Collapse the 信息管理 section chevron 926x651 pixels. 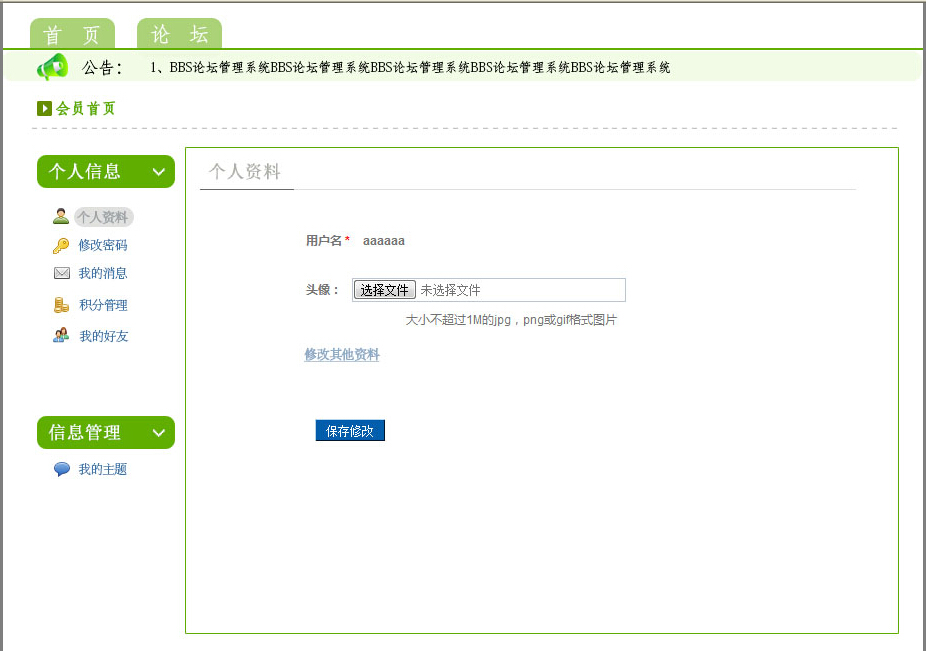158,433
